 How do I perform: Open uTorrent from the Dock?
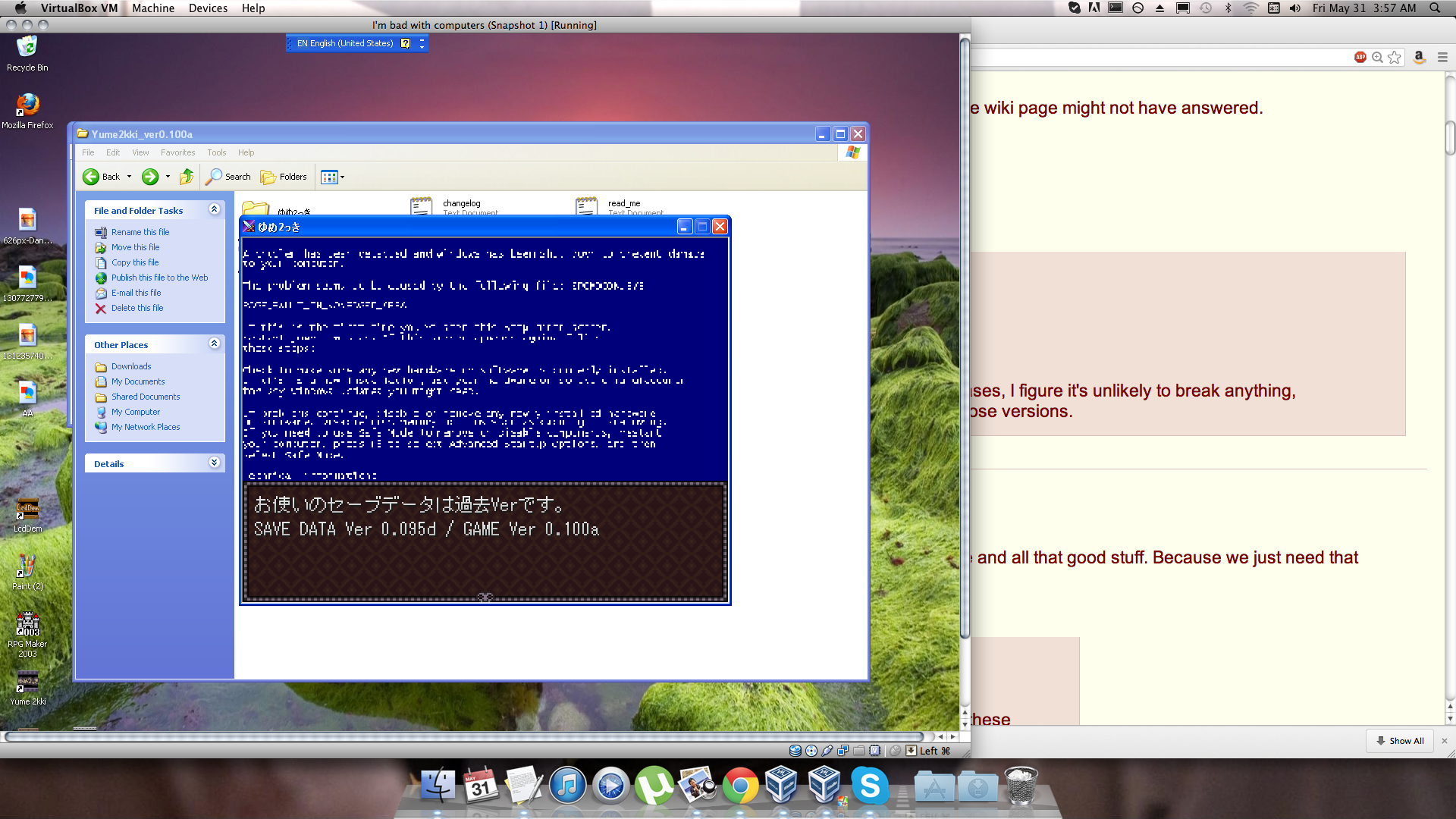[654, 786]
